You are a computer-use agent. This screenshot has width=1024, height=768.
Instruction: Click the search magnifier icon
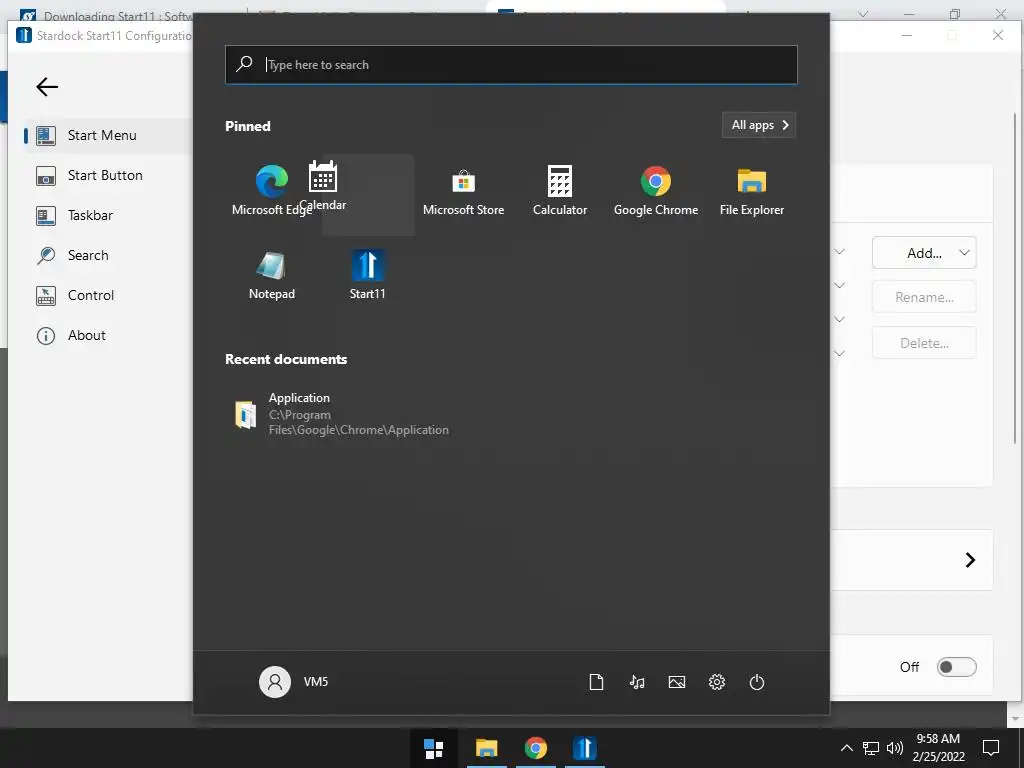(x=244, y=64)
